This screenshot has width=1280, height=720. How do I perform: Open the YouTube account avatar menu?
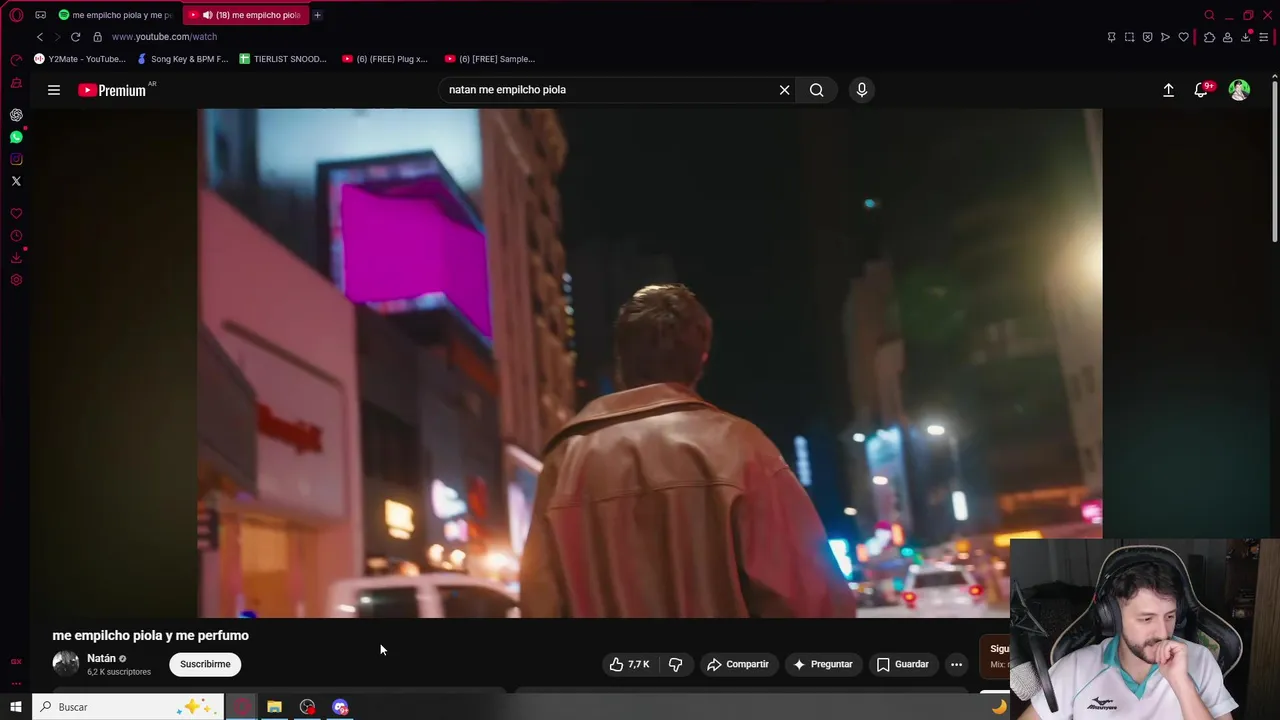click(1239, 90)
